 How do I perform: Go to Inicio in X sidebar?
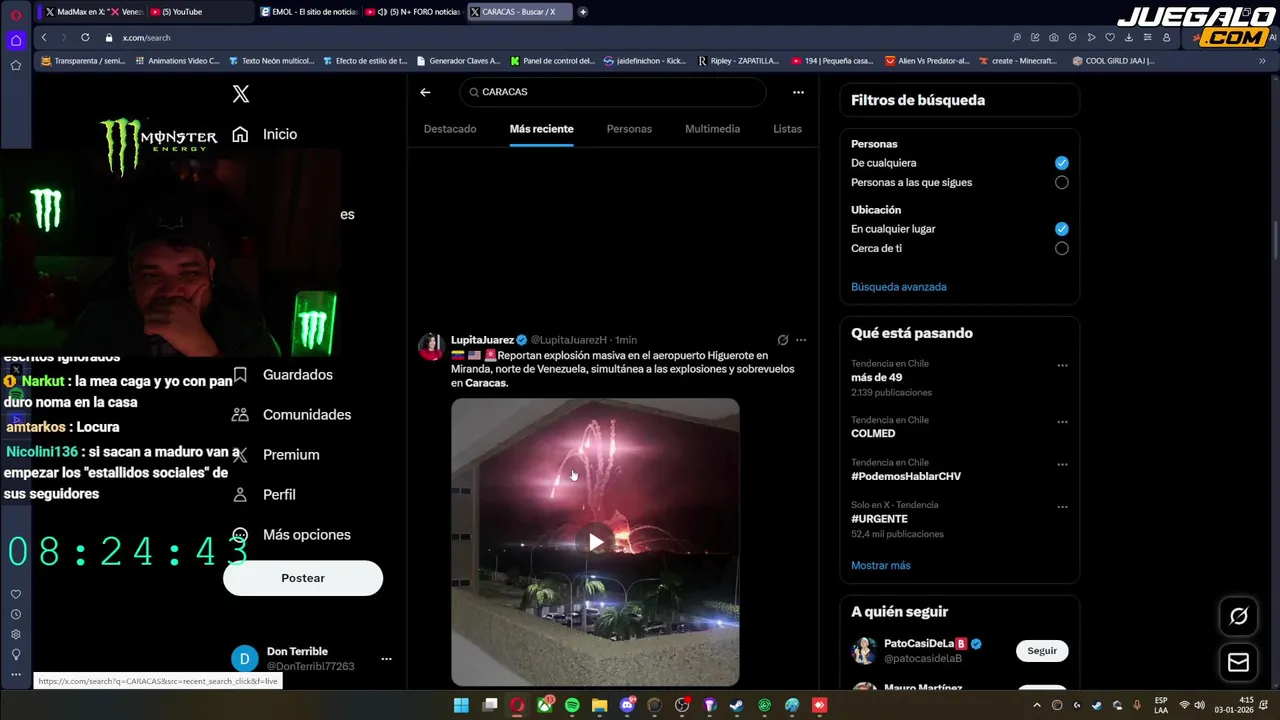coord(265,134)
